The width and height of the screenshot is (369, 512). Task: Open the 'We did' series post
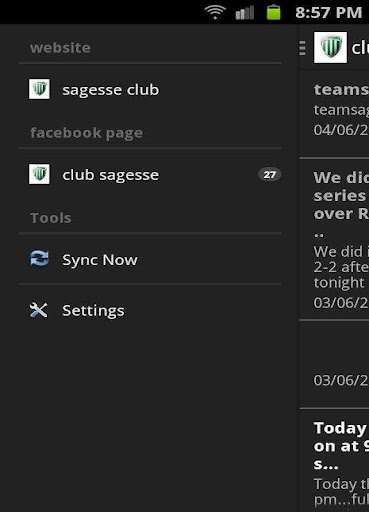click(334, 239)
